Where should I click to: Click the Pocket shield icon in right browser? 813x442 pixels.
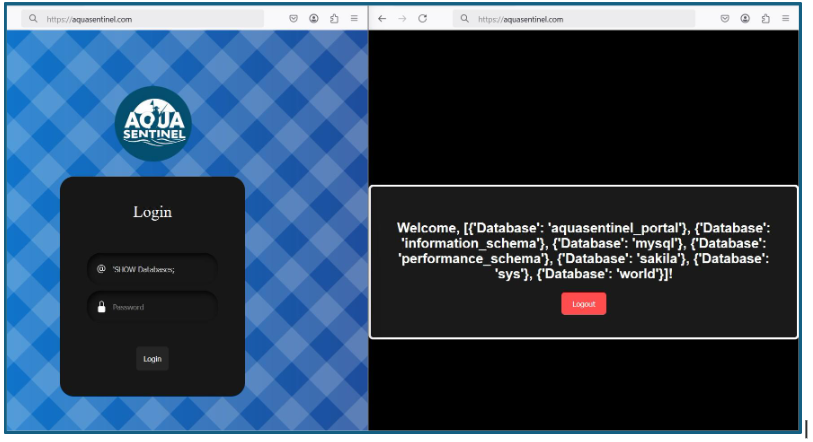tap(725, 19)
